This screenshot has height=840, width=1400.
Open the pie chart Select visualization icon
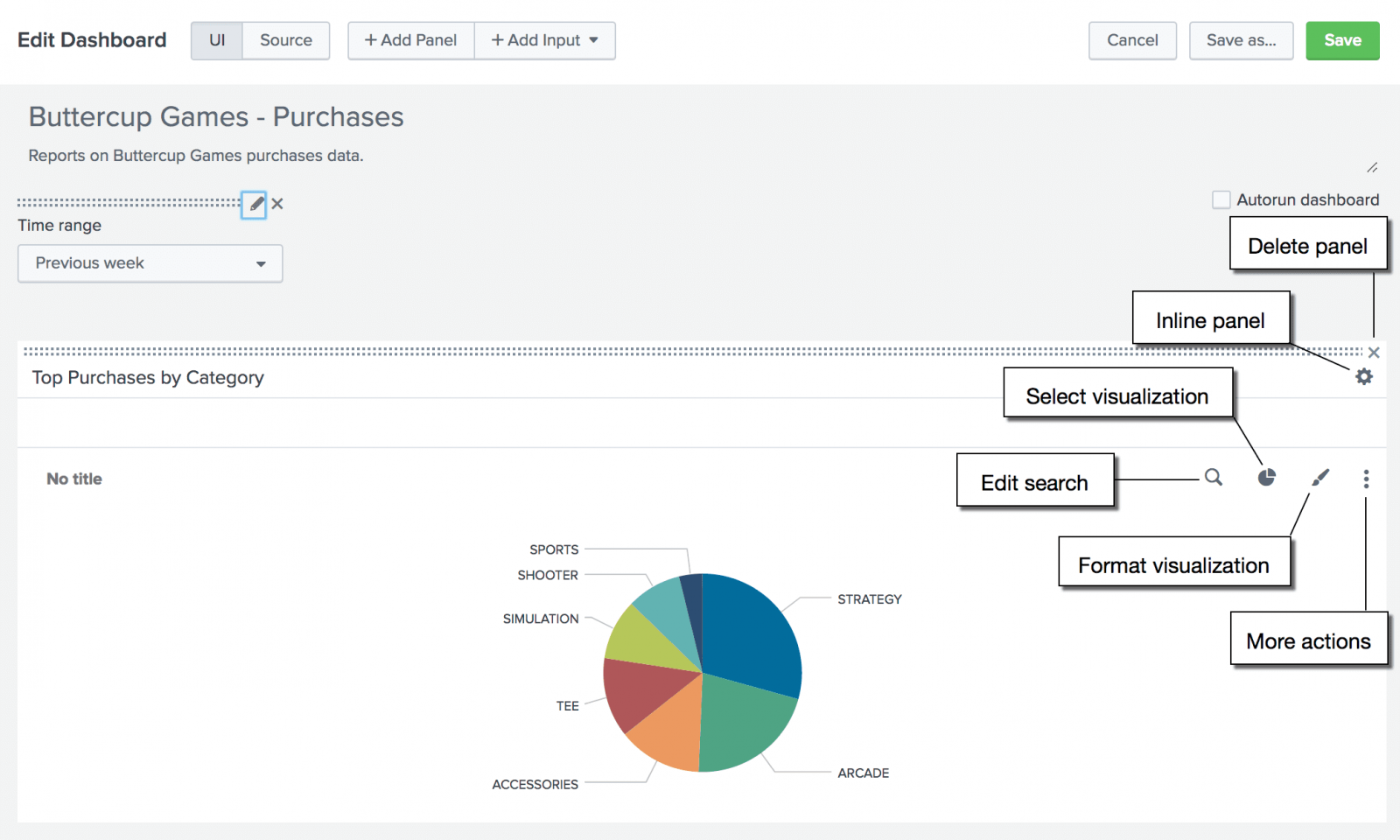pos(1266,477)
